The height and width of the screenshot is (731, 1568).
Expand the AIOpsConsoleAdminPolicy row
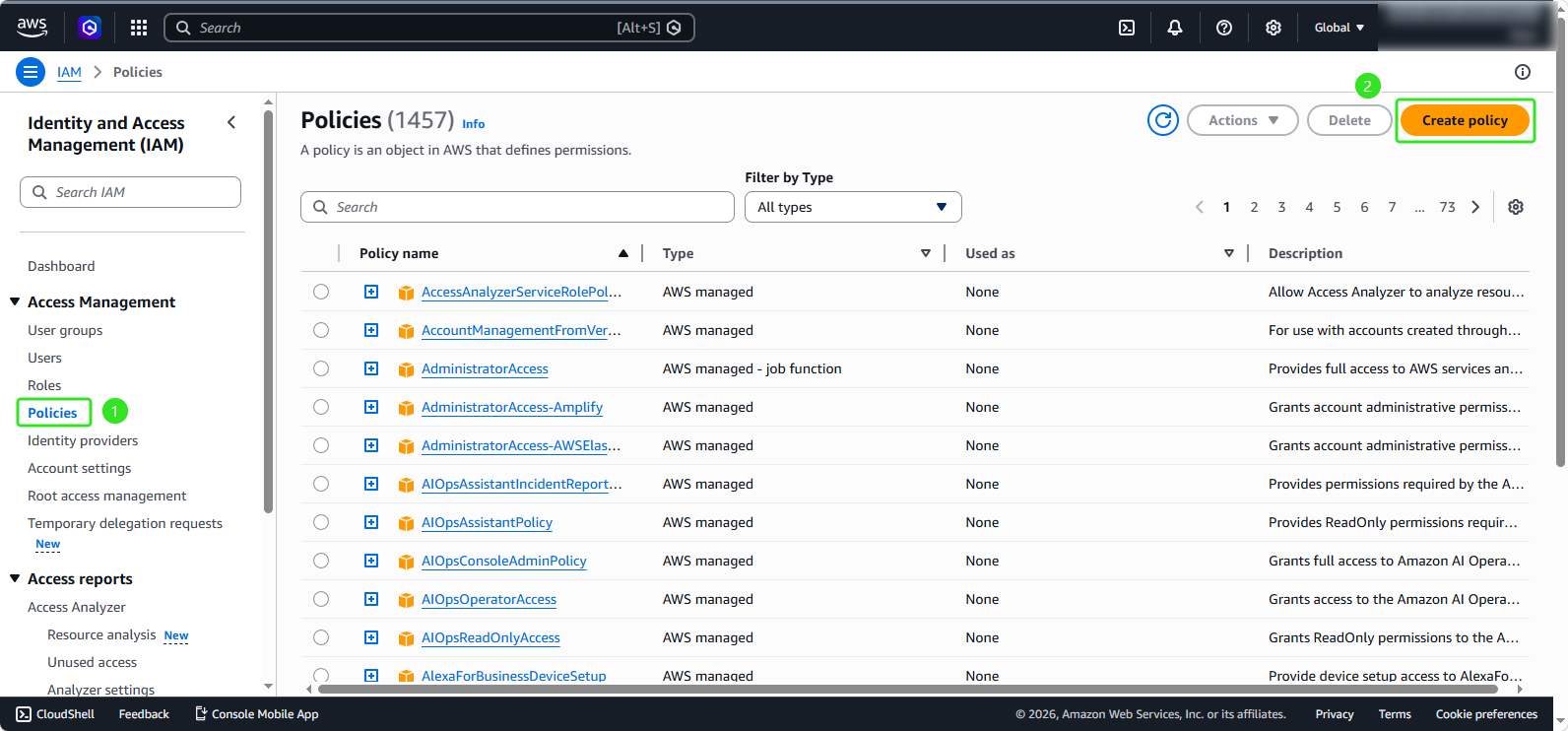point(371,561)
